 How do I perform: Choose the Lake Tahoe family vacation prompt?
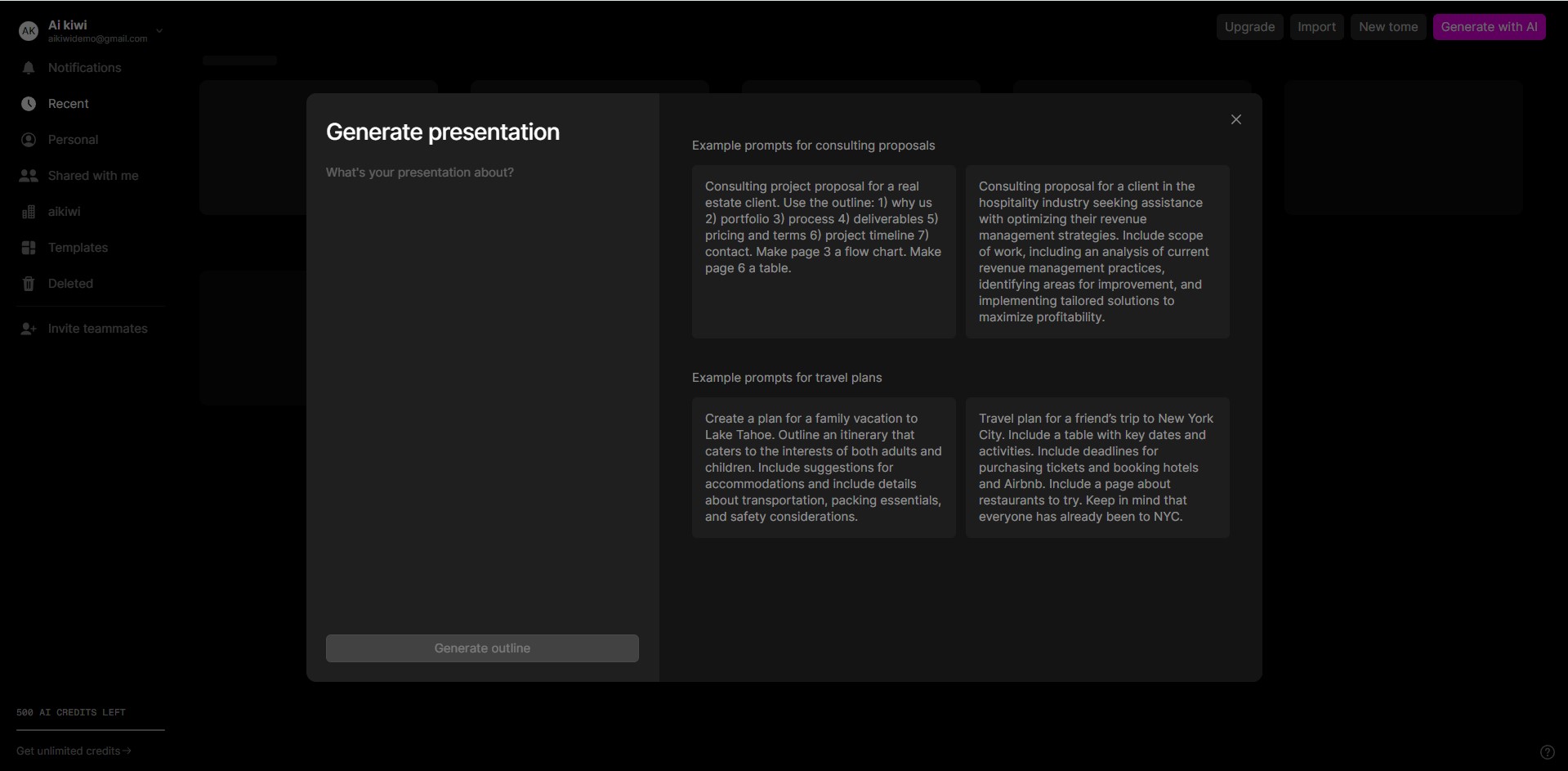824,468
